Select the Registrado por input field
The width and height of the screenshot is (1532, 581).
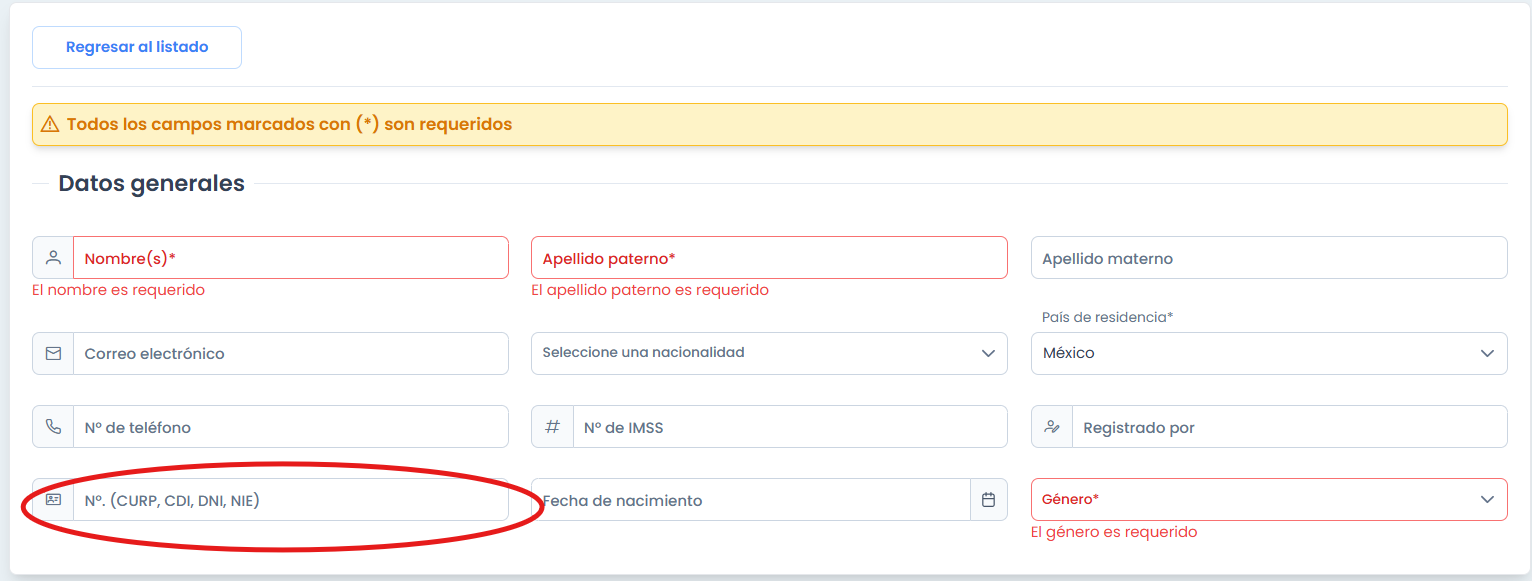click(x=1288, y=427)
